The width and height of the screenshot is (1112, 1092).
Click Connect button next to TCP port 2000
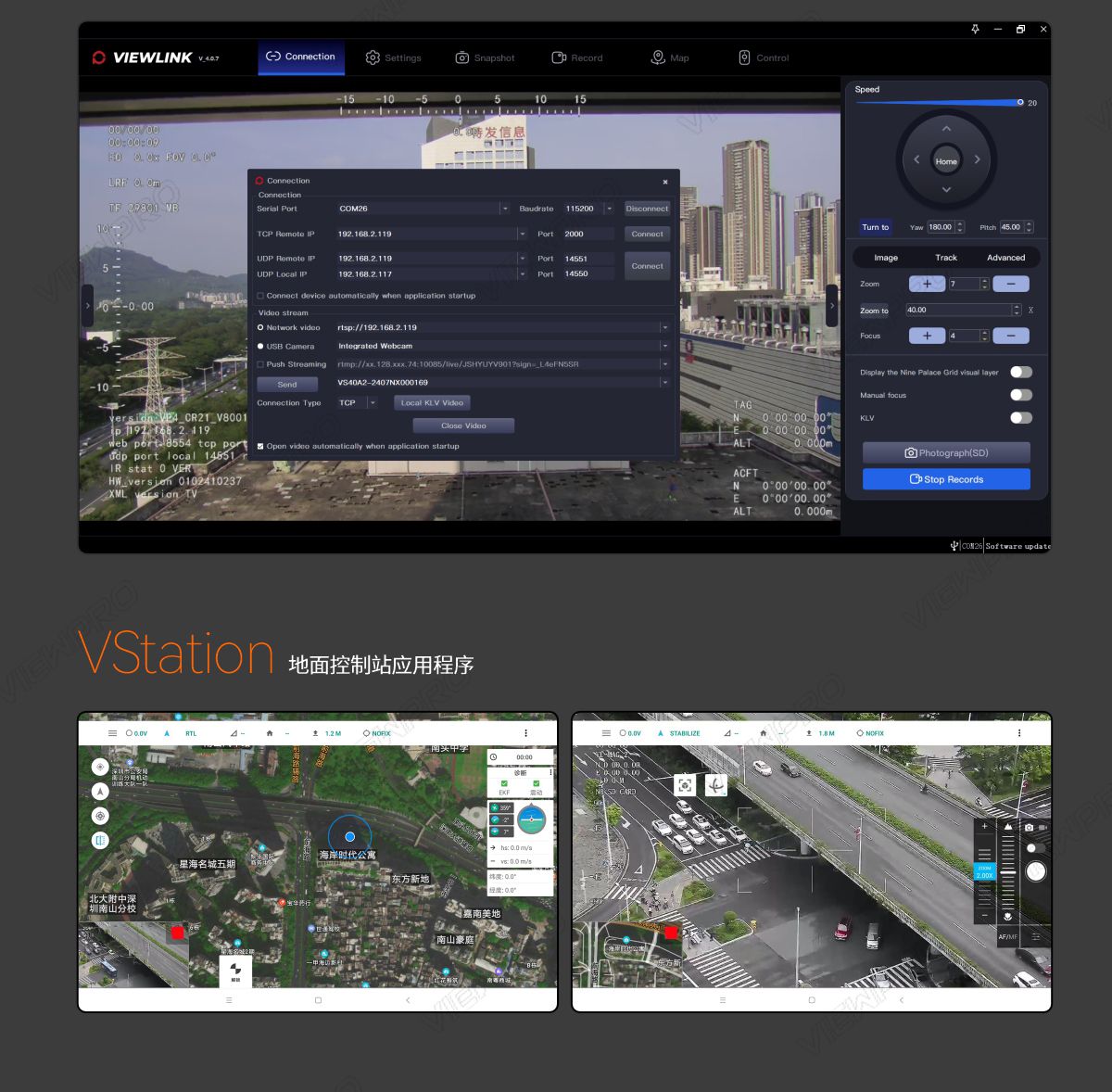tap(647, 234)
